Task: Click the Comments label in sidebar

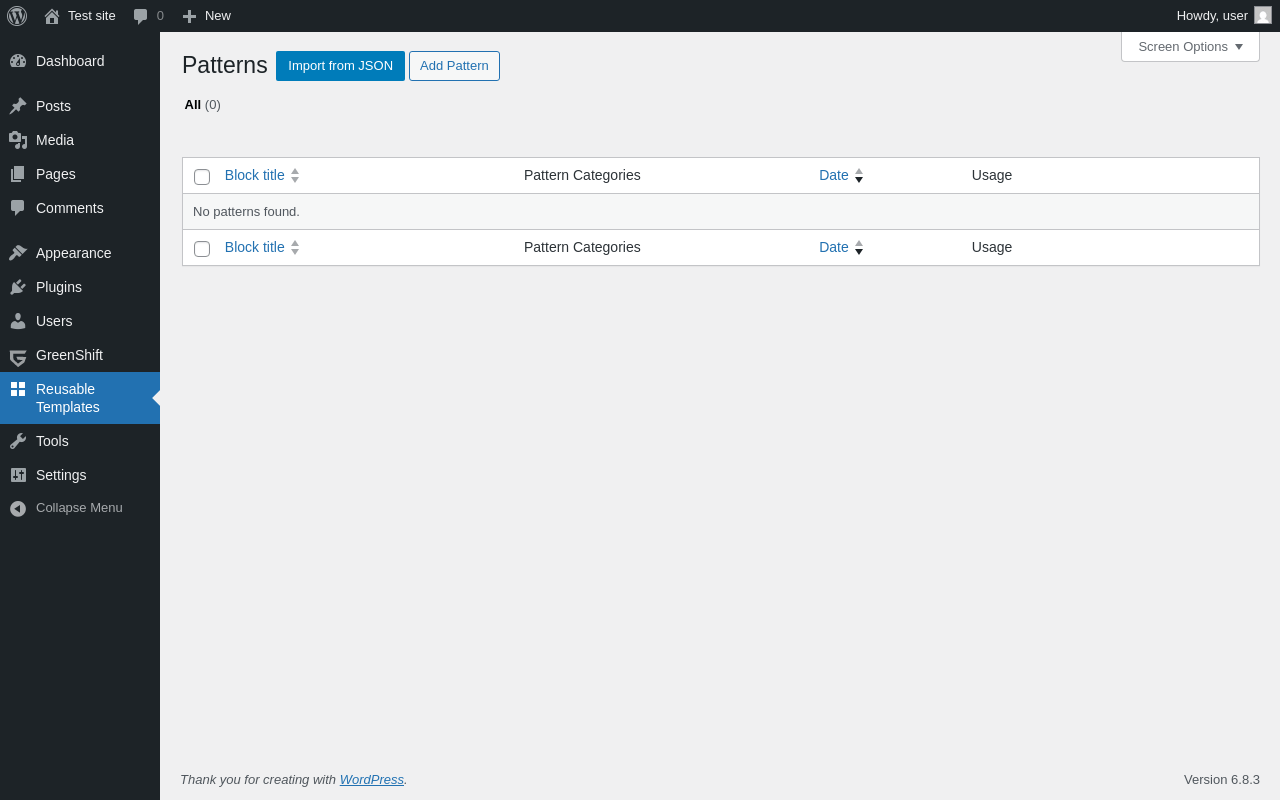Action: 70,208
